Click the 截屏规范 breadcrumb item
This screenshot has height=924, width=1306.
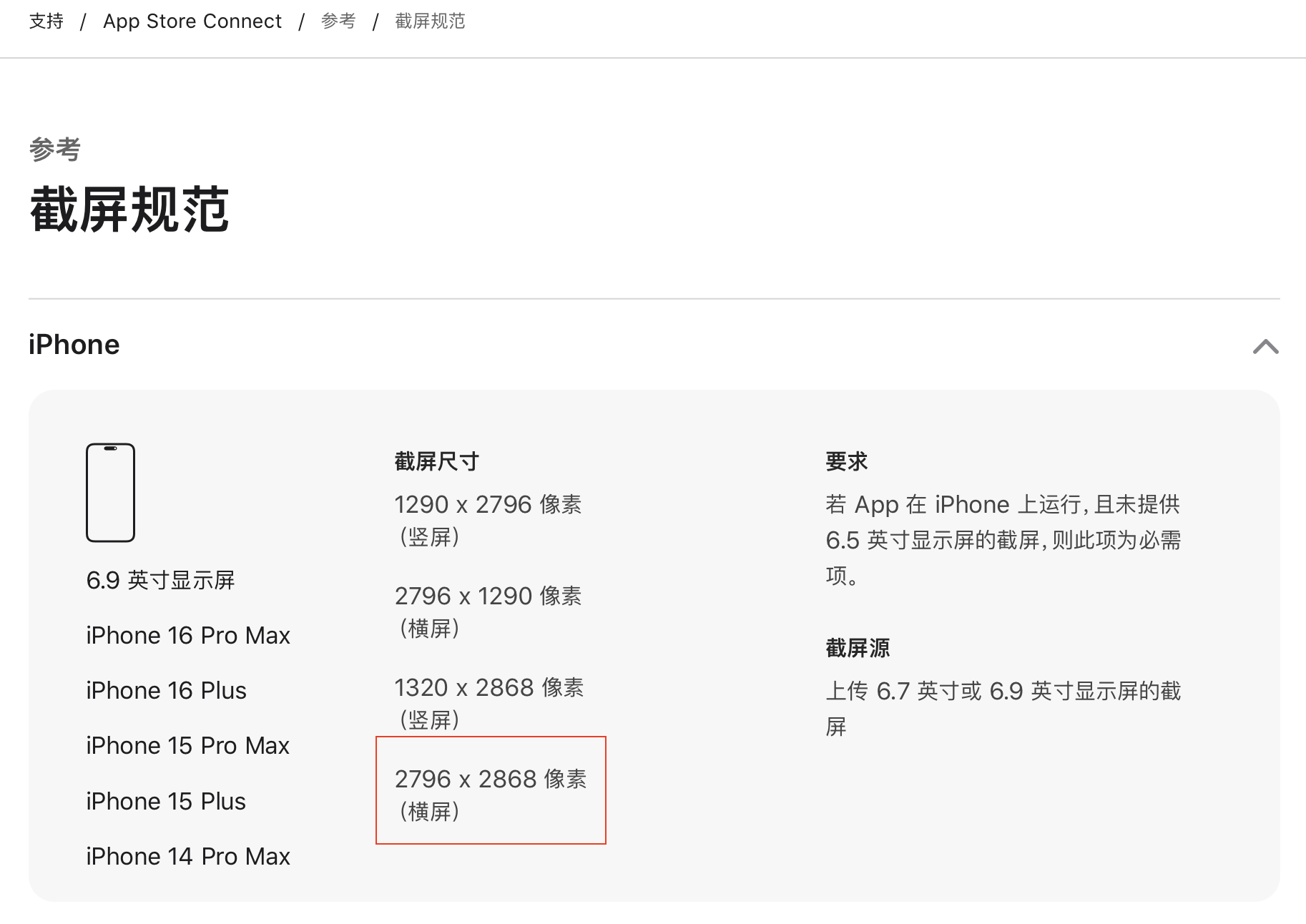click(x=430, y=21)
